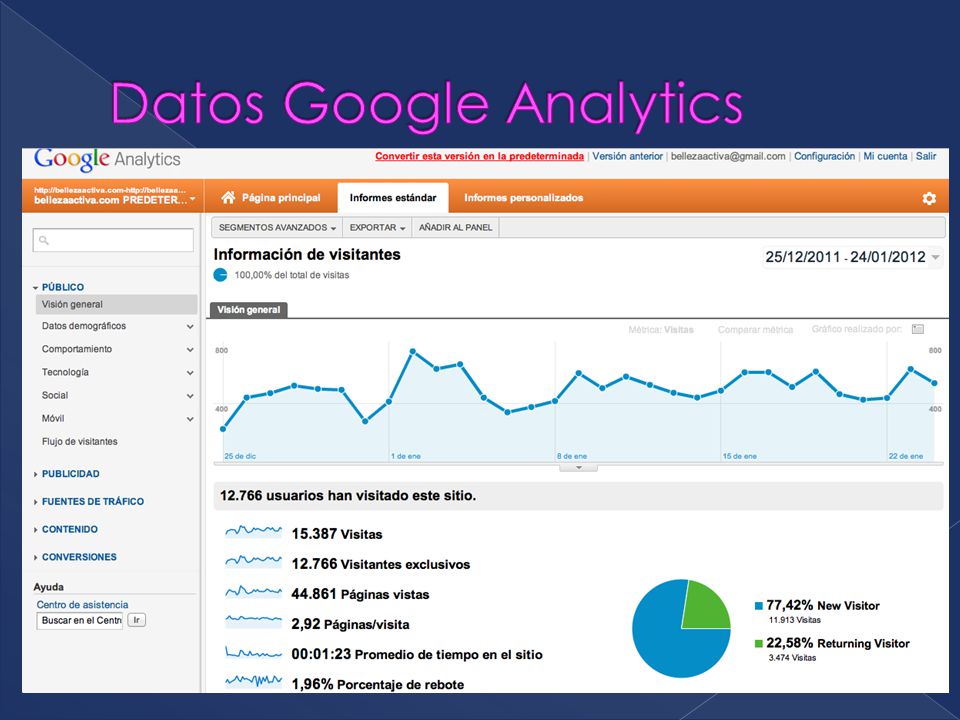This screenshot has height=720, width=960.
Task: Click the green Returning Visitor pie slice
Action: pyautogui.click(x=703, y=607)
